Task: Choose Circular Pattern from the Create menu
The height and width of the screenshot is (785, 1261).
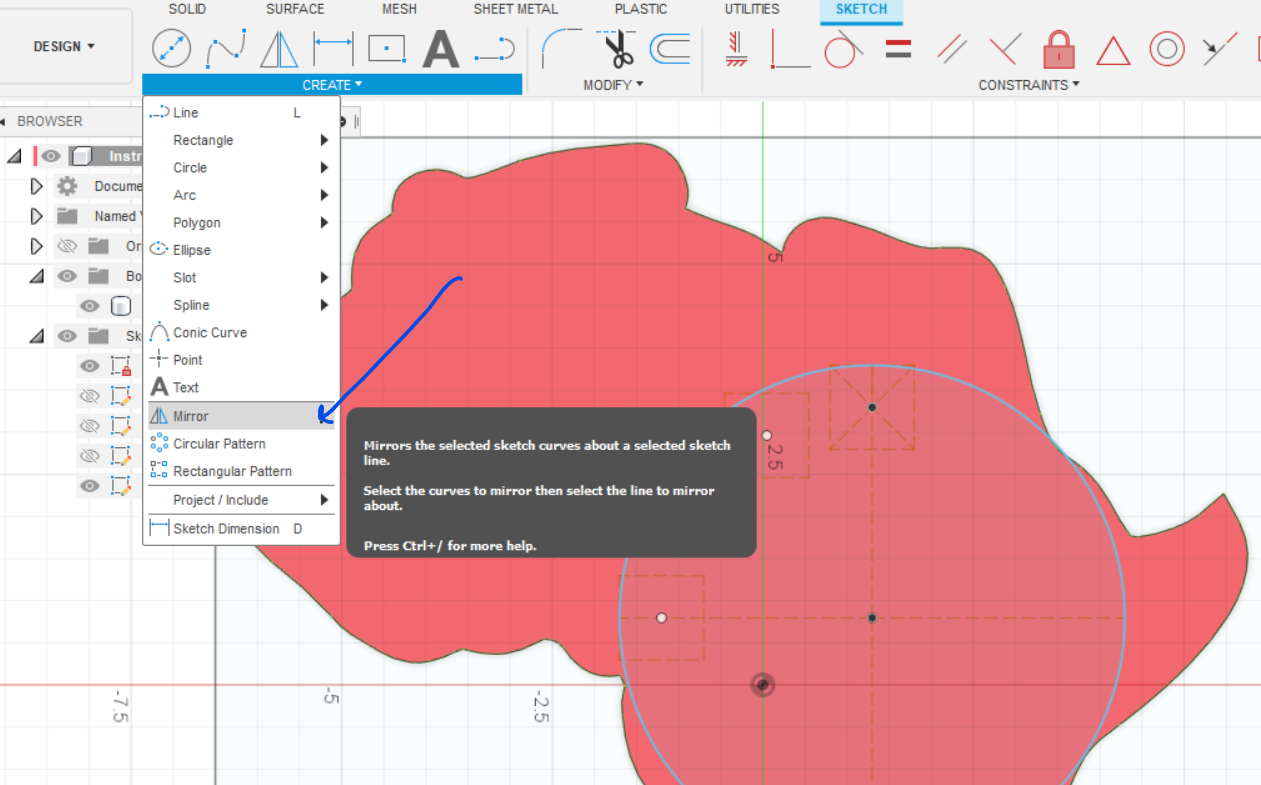Action: click(x=217, y=443)
